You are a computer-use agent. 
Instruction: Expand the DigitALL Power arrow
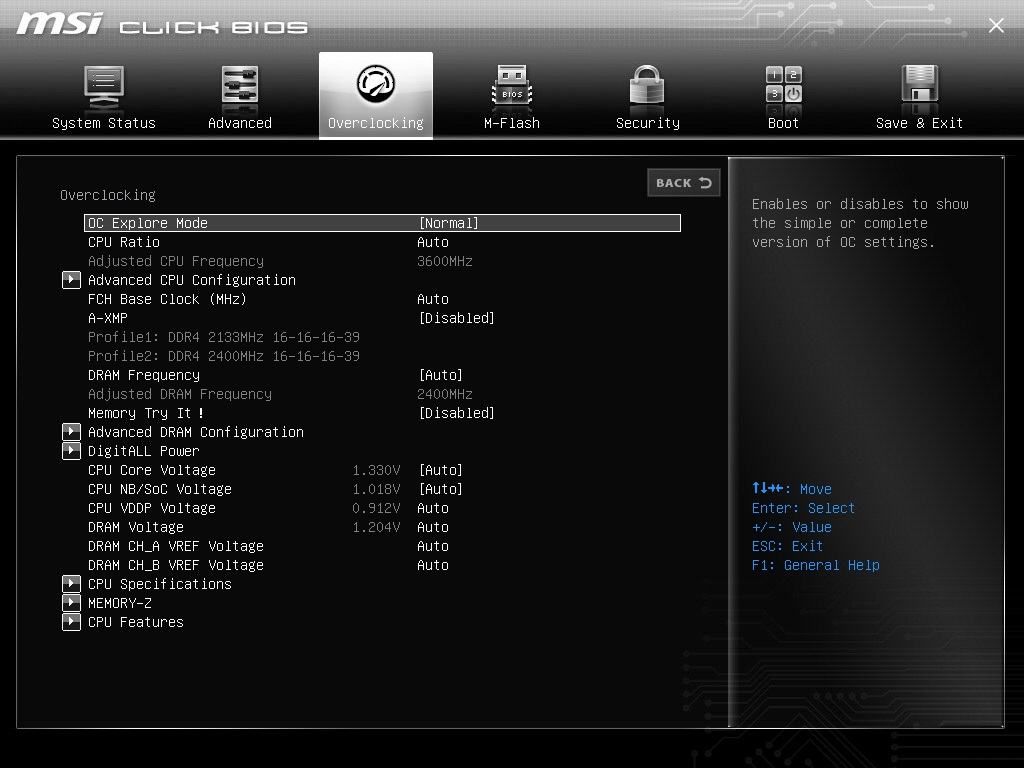coord(71,451)
